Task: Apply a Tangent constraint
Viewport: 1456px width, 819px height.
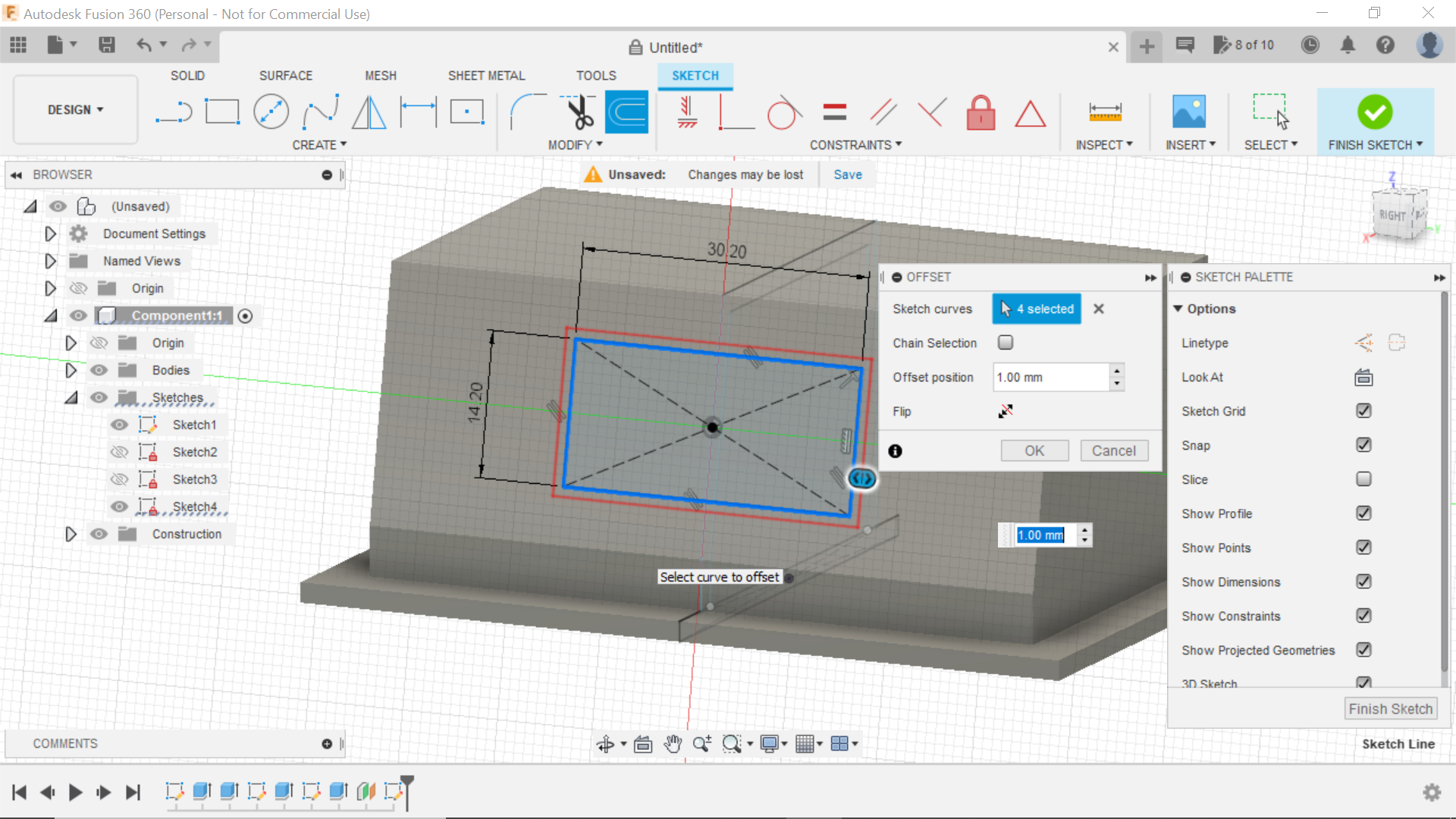Action: pyautogui.click(x=784, y=111)
